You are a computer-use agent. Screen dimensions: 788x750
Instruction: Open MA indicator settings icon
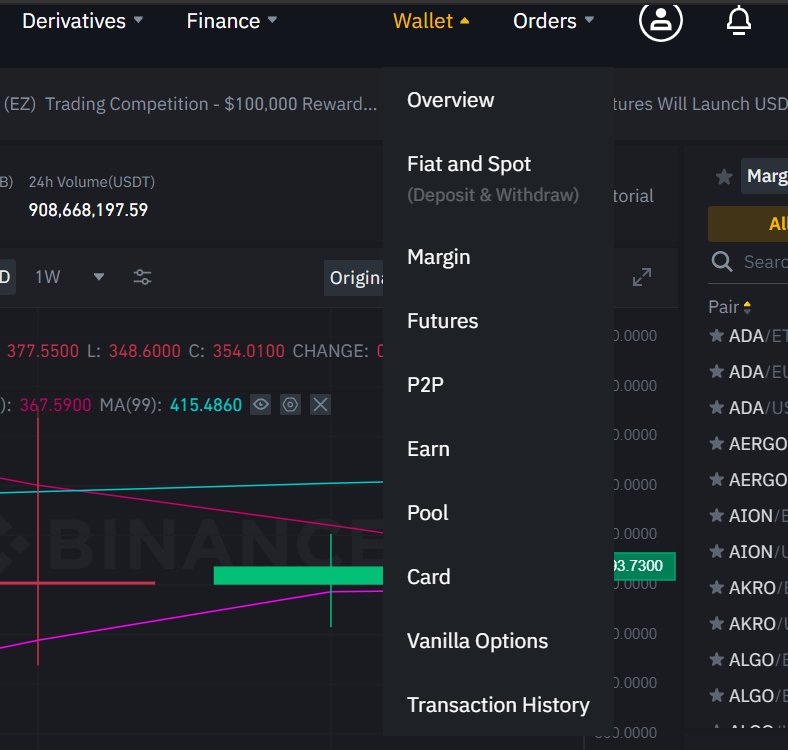(x=290, y=405)
